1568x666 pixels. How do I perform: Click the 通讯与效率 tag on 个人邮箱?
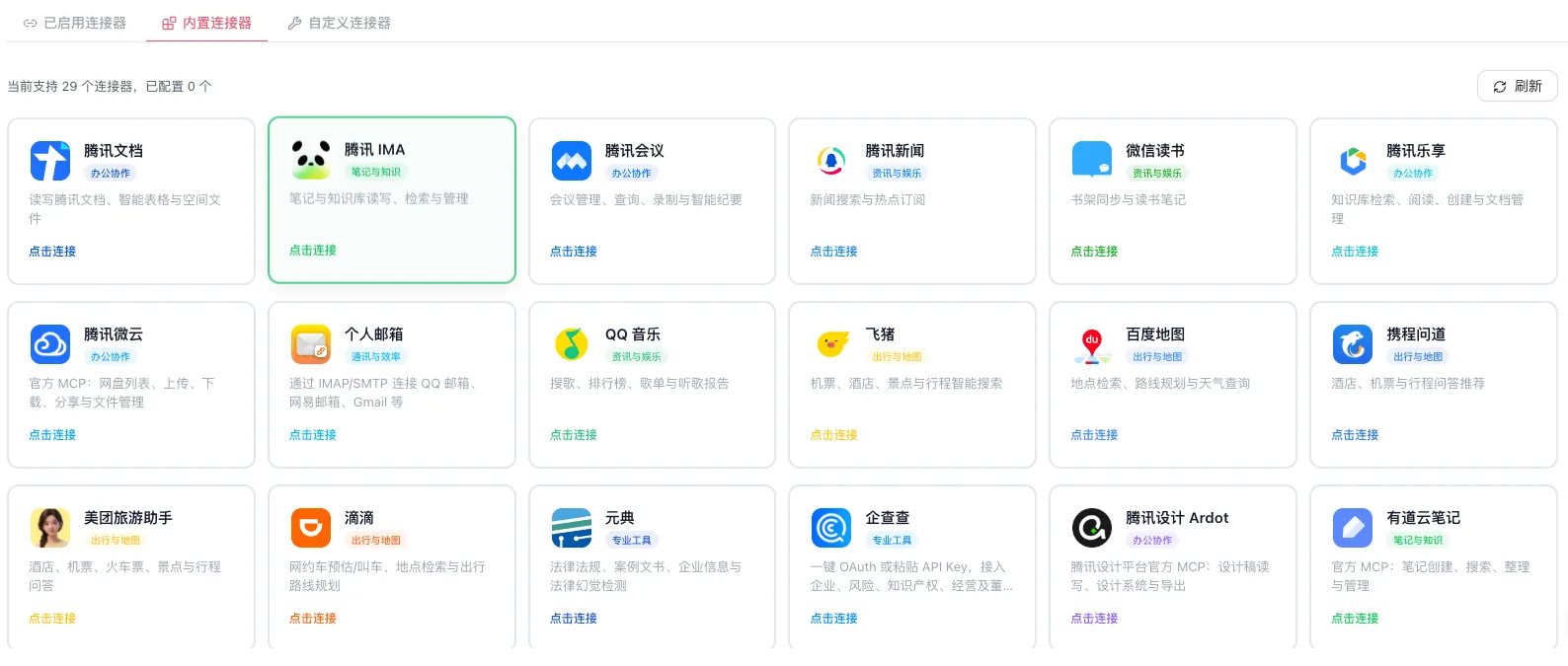[x=376, y=357]
